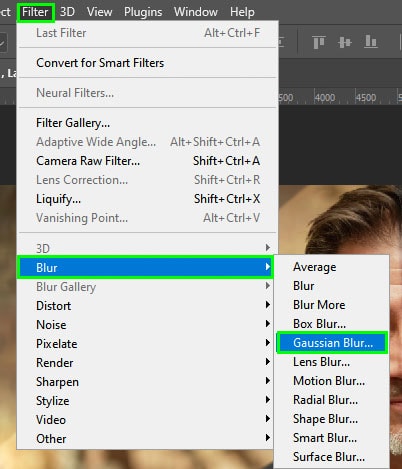The height and width of the screenshot is (469, 402).
Task: Open the Help menu
Action: click(x=242, y=12)
